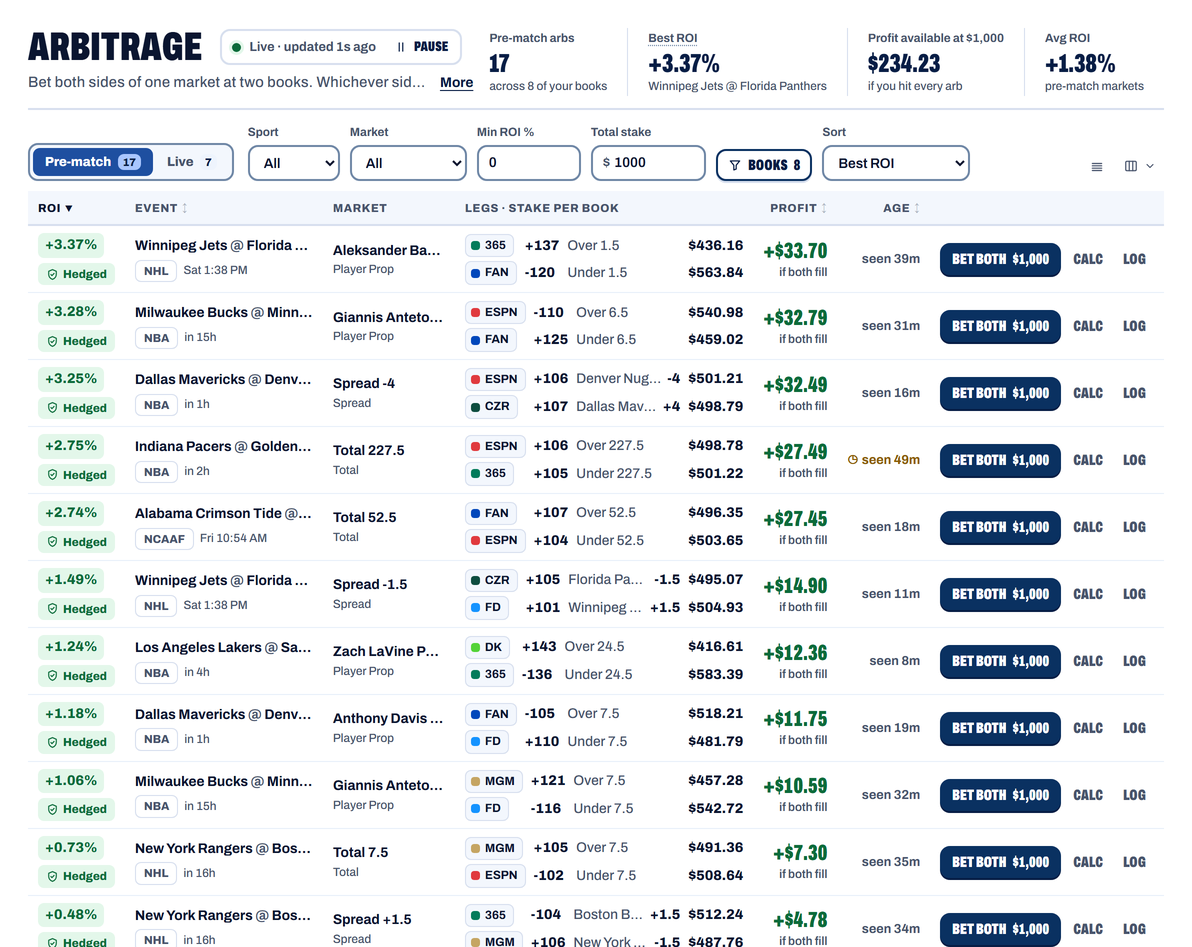Screen dimensions: 1192x947
Task: Bet both on the Spread -4 row
Action: [1000, 393]
